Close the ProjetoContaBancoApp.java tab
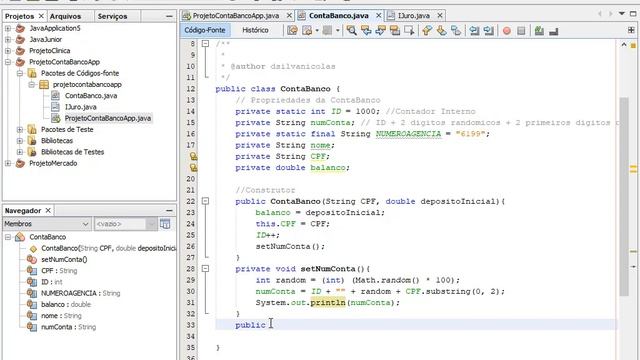This screenshot has width=640, height=360. [x=289, y=16]
